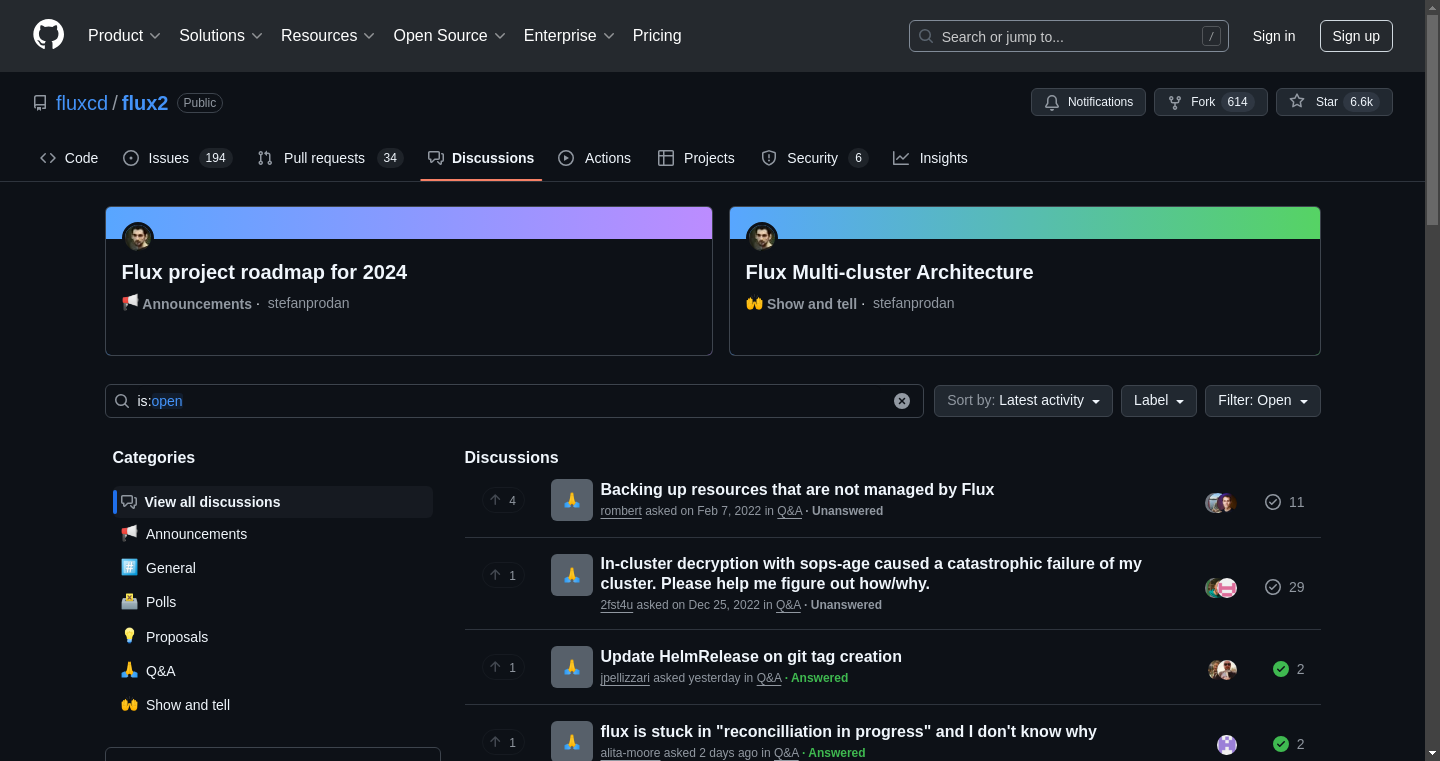Click the Sign in link
Viewport: 1440px width, 761px height.
[x=1274, y=36]
